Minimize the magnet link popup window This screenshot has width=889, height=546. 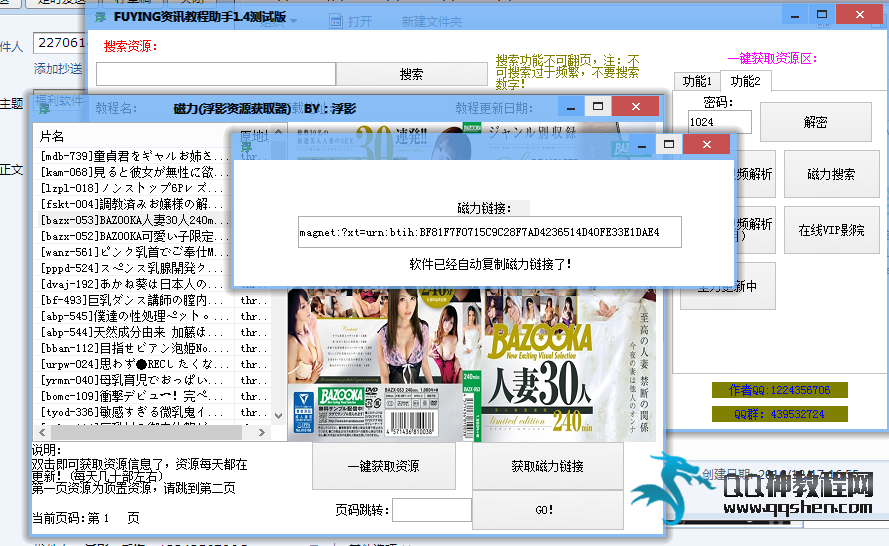pyautogui.click(x=642, y=146)
